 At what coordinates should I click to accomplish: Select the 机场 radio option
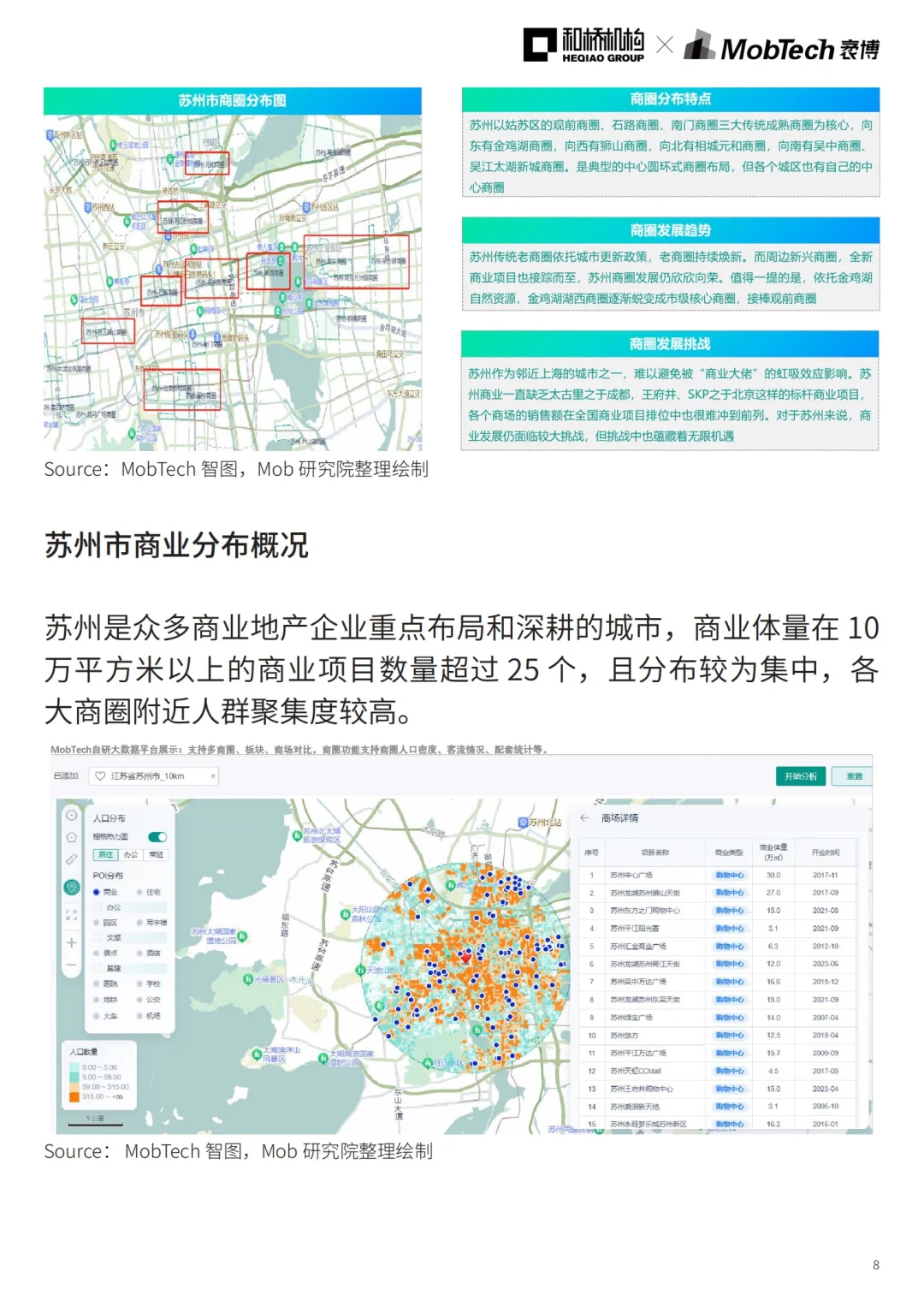click(139, 1016)
